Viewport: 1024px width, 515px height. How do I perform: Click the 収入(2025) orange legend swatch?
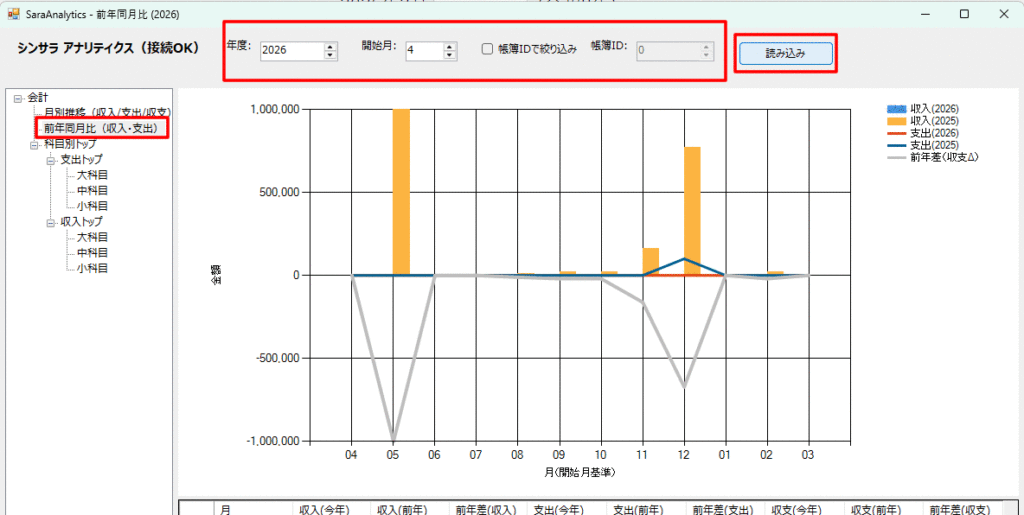point(897,121)
